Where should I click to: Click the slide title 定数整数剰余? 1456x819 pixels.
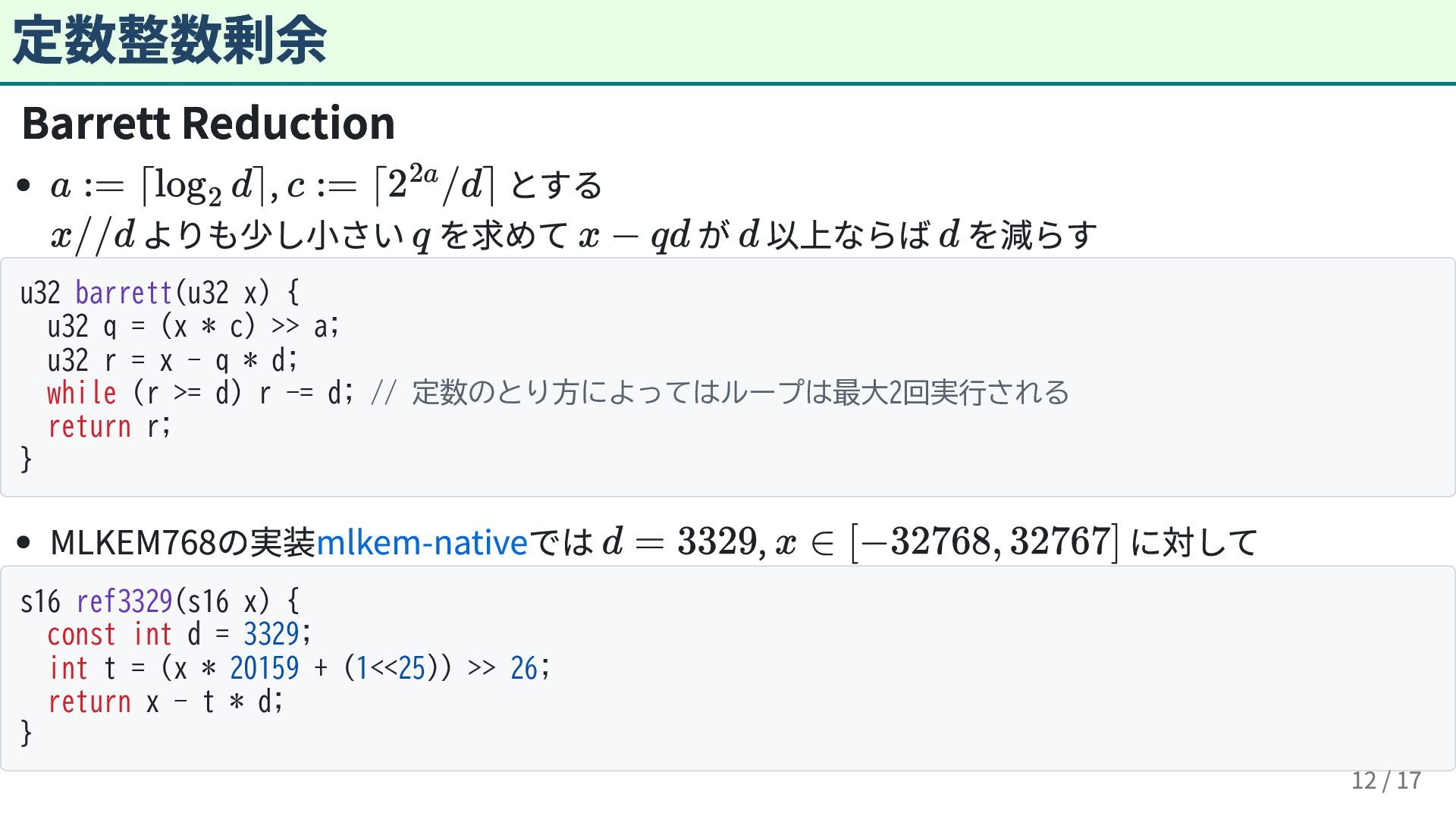[x=170, y=40]
